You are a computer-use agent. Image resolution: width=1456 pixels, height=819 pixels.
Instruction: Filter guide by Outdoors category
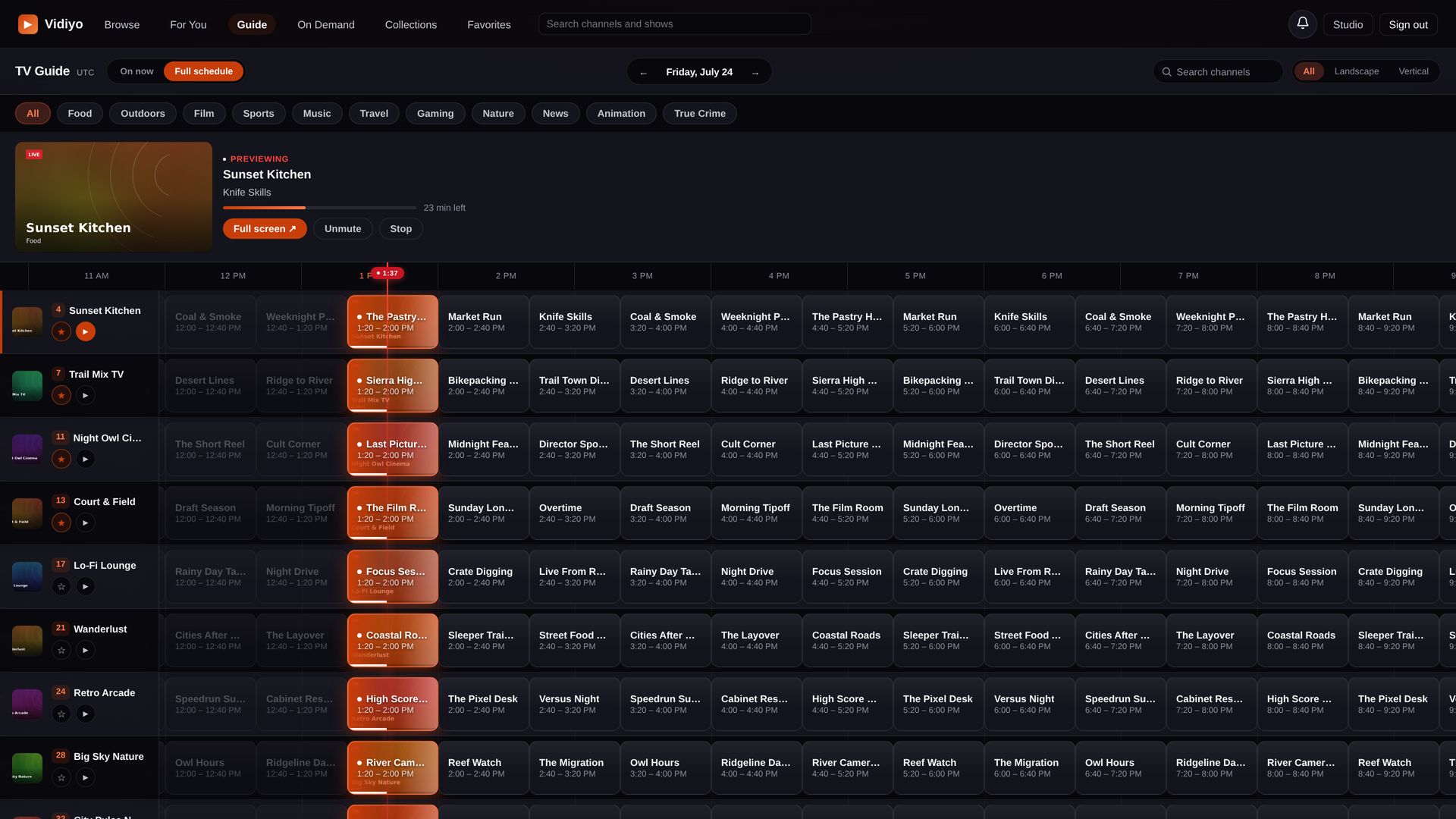[x=143, y=113]
